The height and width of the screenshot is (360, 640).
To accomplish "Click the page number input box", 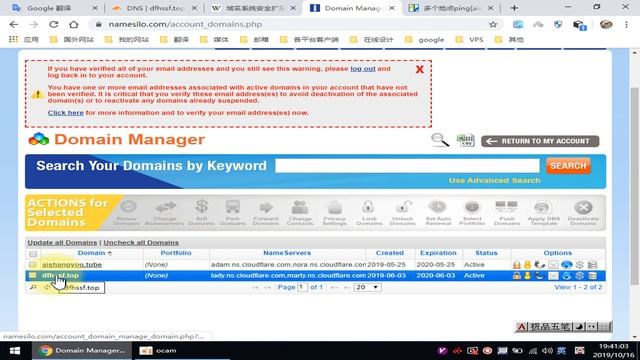I will click(x=302, y=287).
